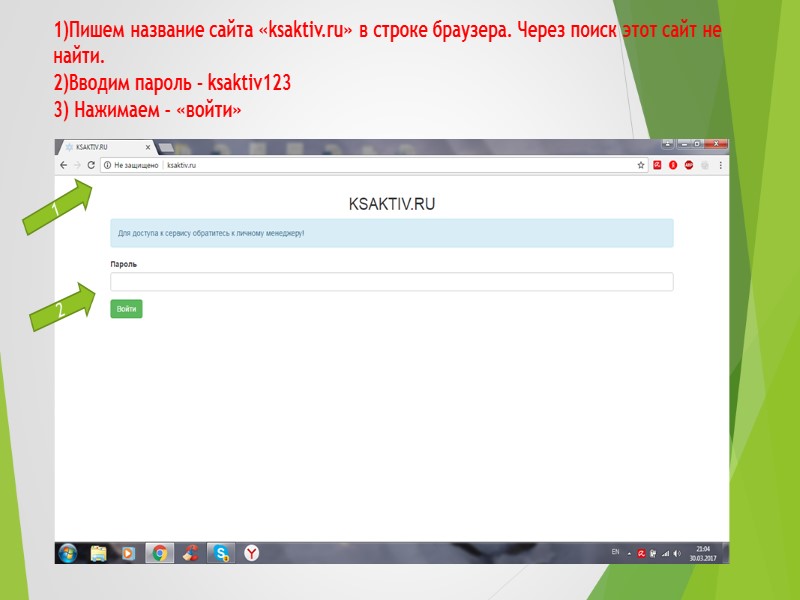Open the Avira antivirus tray icon
Image resolution: width=800 pixels, height=600 pixels.
(x=641, y=554)
